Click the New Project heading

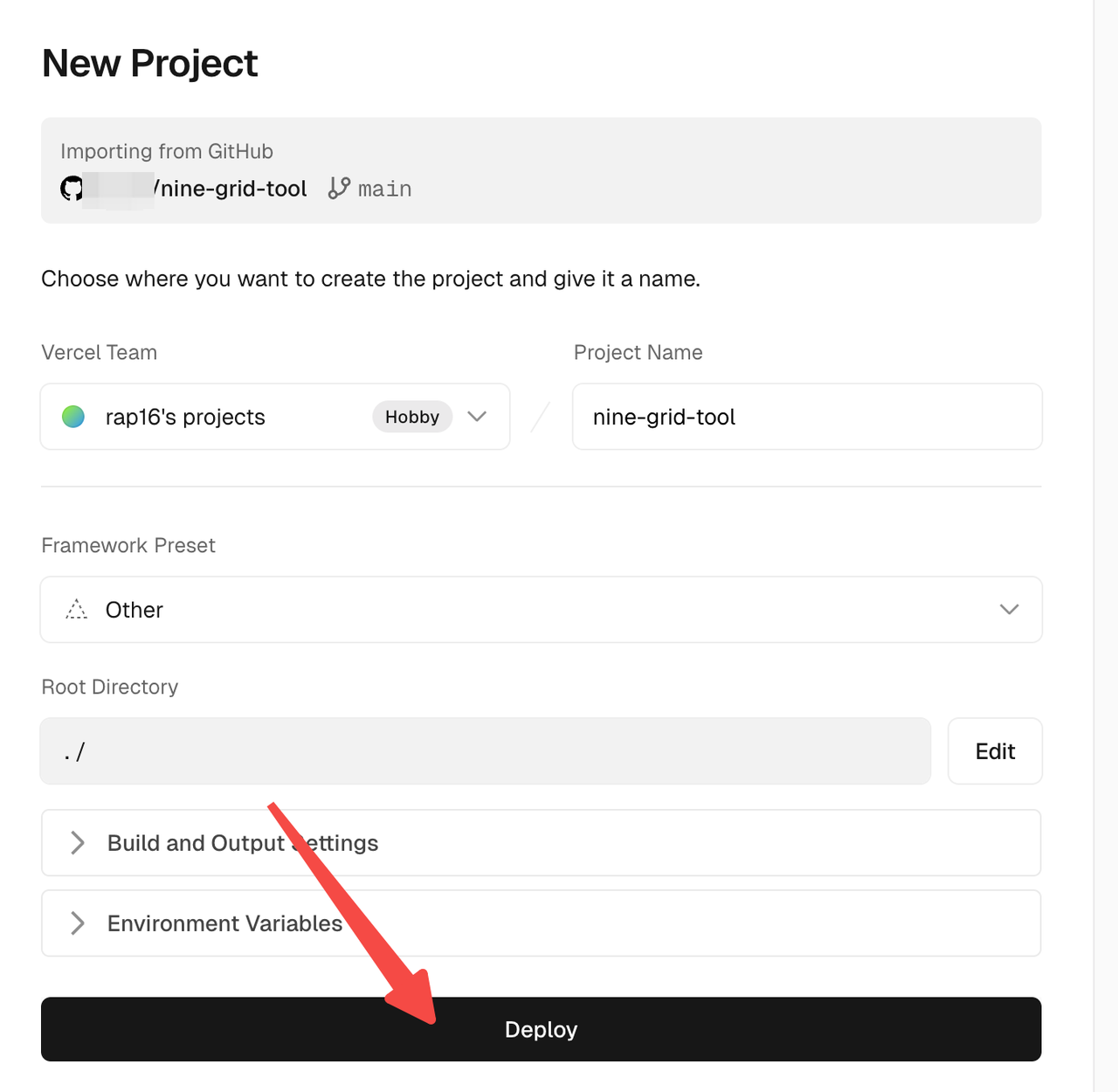tap(149, 64)
